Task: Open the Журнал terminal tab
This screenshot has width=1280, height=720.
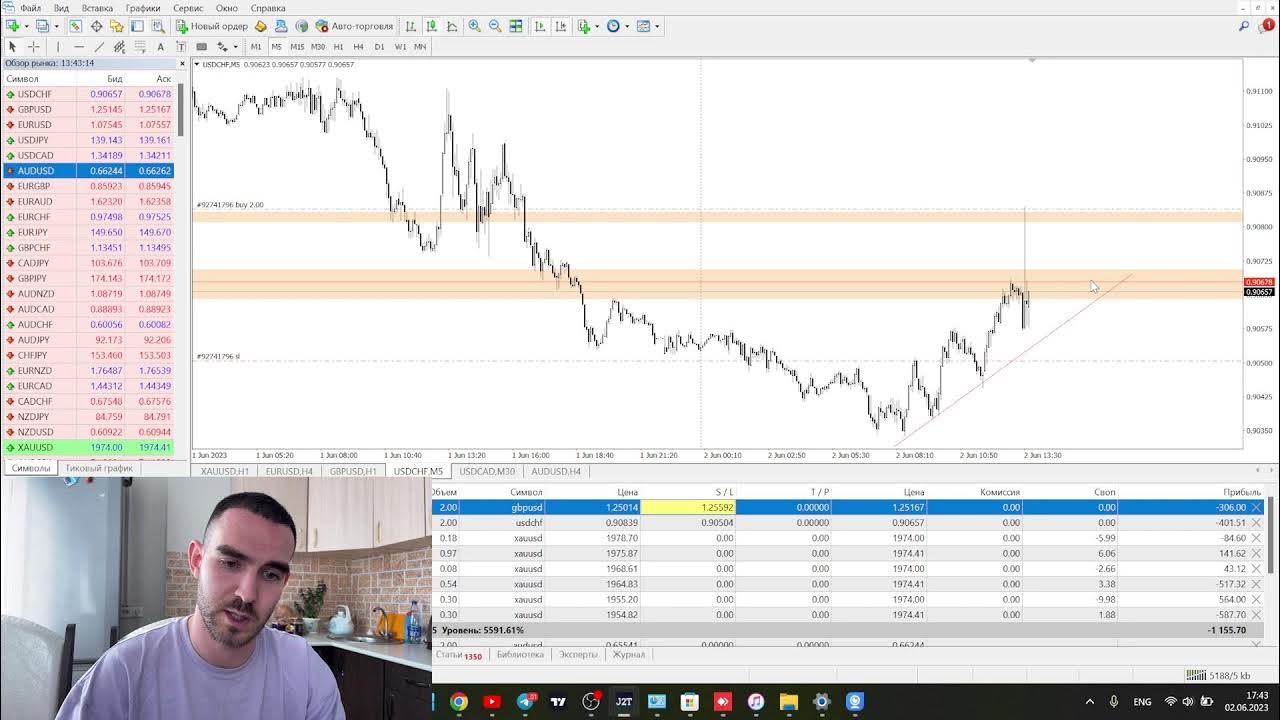Action: (629, 655)
